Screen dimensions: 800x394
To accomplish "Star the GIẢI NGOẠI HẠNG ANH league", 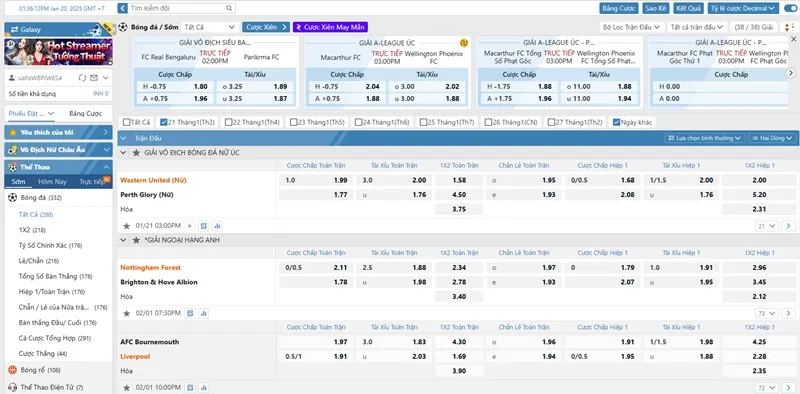I will click(x=136, y=240).
